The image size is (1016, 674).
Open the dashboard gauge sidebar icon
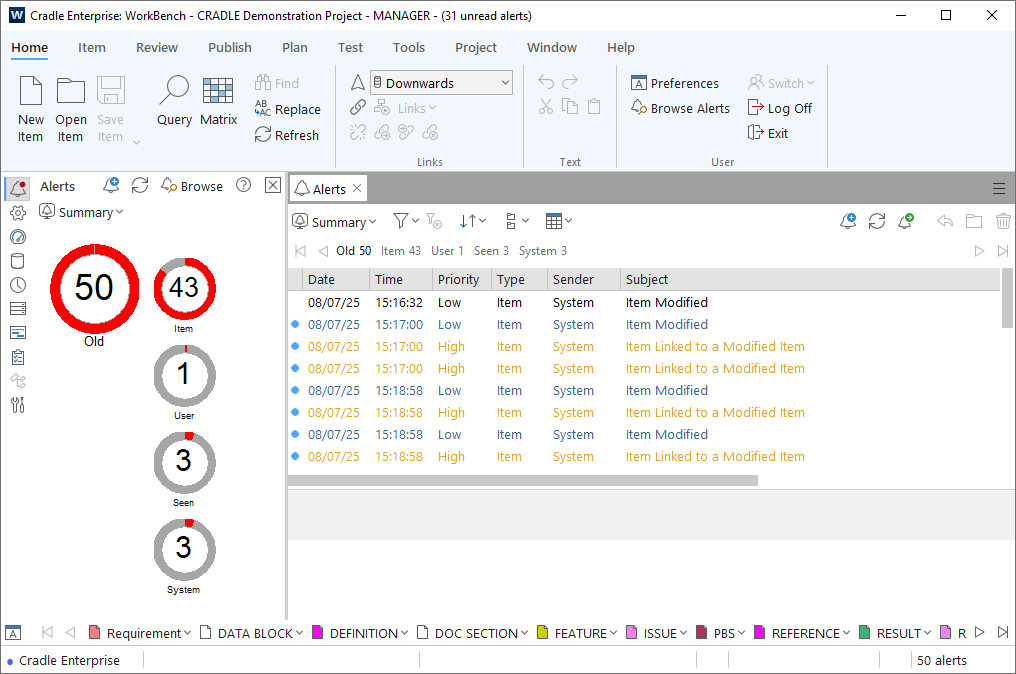[18, 237]
